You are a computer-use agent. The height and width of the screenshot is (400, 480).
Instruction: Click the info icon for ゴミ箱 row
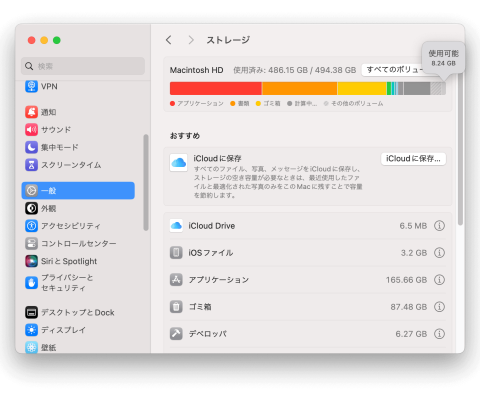click(439, 307)
